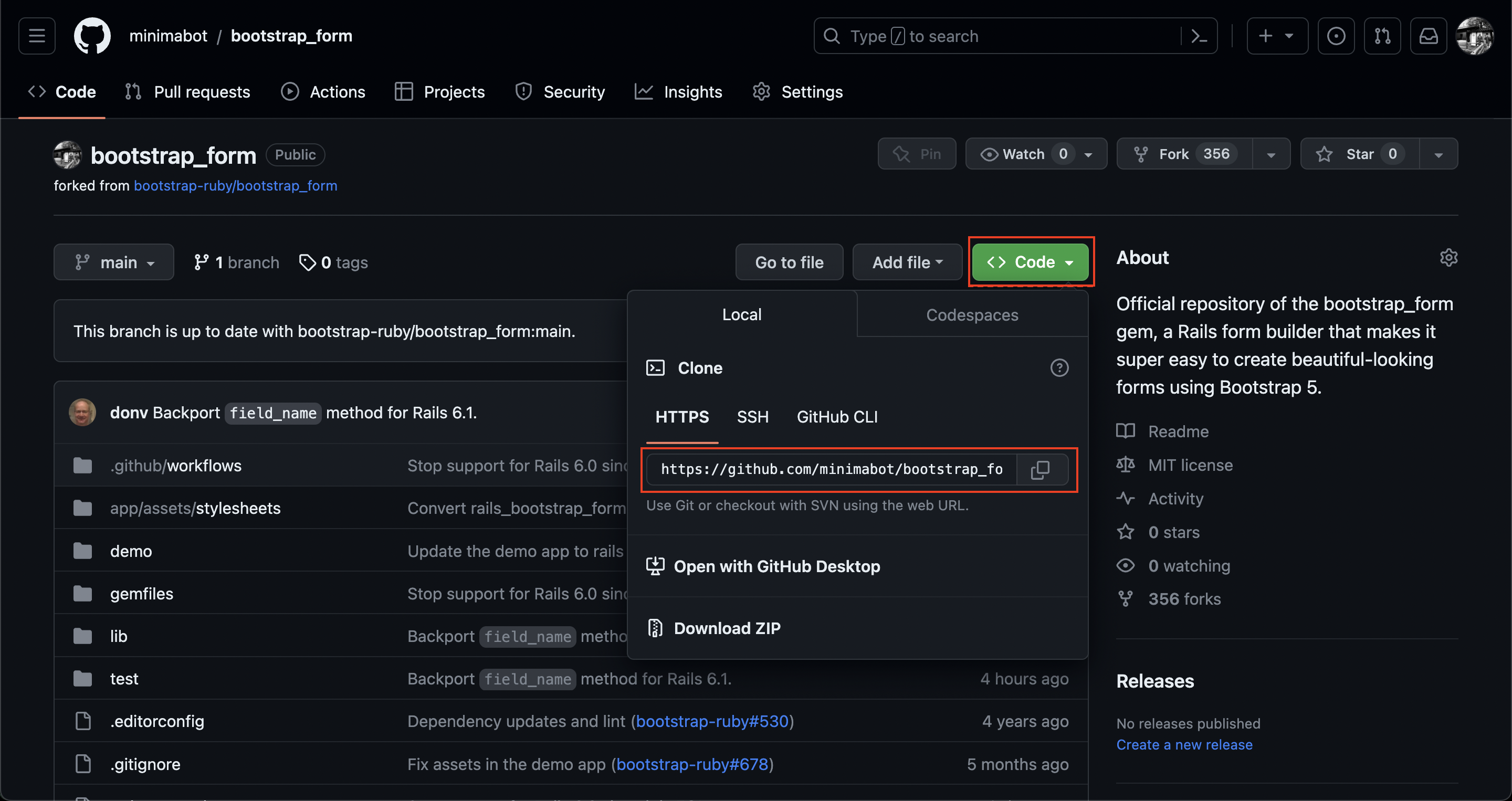Open the bootstrap-ruby/bootstrap_form upstream link
The height and width of the screenshot is (801, 1512).
click(x=235, y=186)
